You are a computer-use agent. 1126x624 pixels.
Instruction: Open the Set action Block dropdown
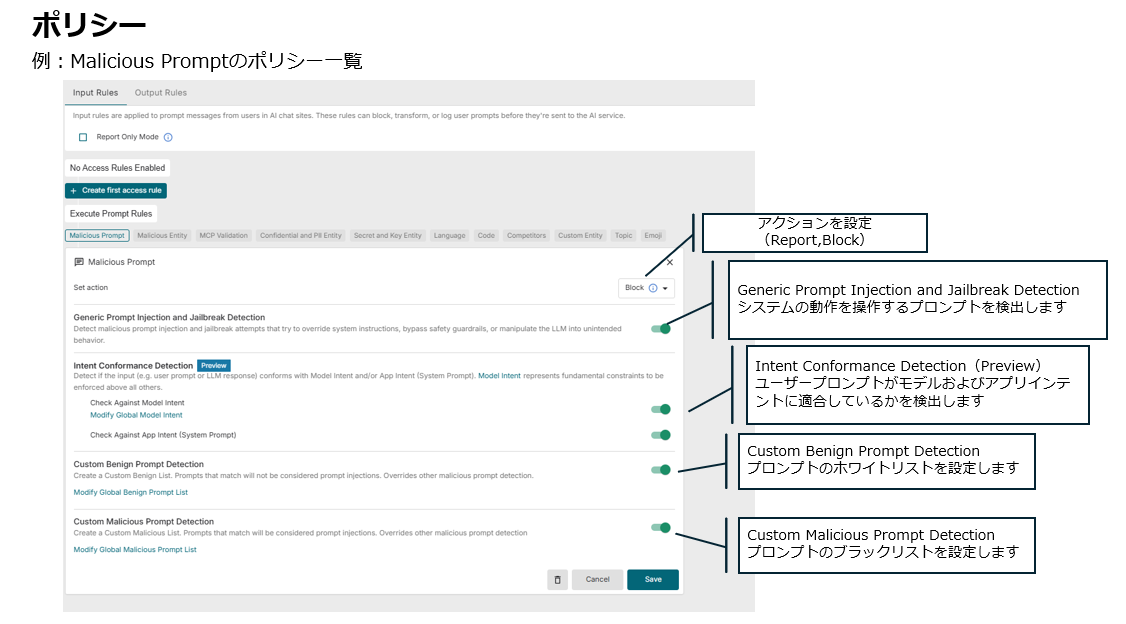coord(646,288)
